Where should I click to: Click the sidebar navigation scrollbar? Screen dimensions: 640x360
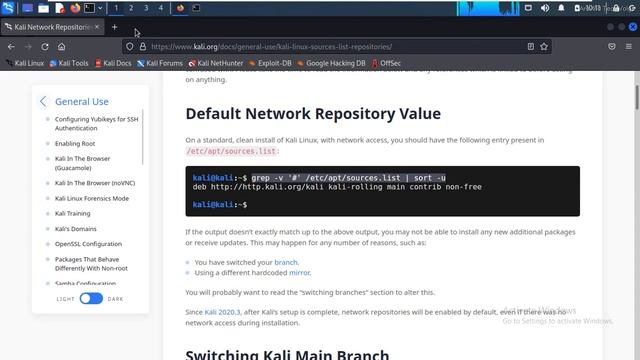point(142,137)
